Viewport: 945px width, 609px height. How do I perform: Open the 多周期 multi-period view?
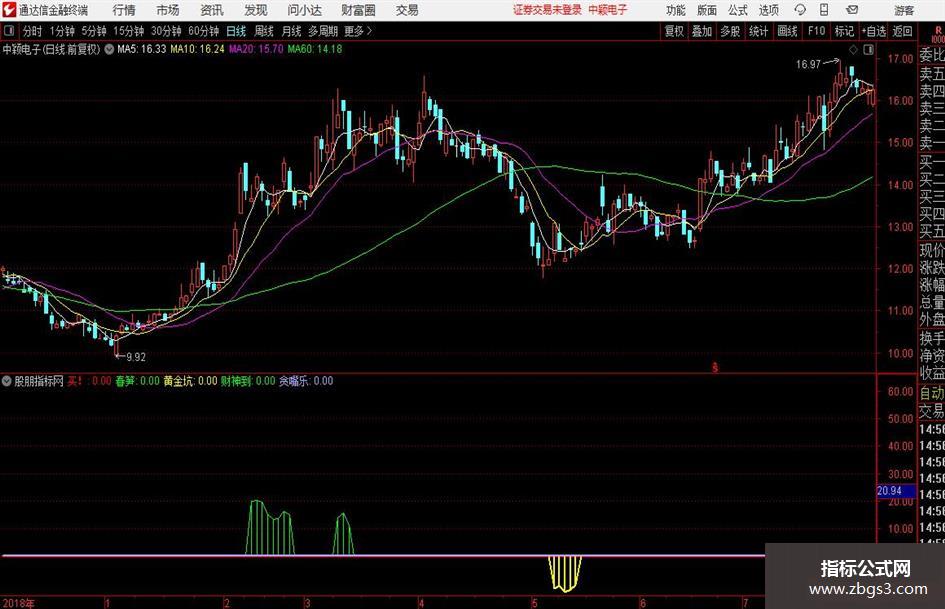pyautogui.click(x=323, y=31)
